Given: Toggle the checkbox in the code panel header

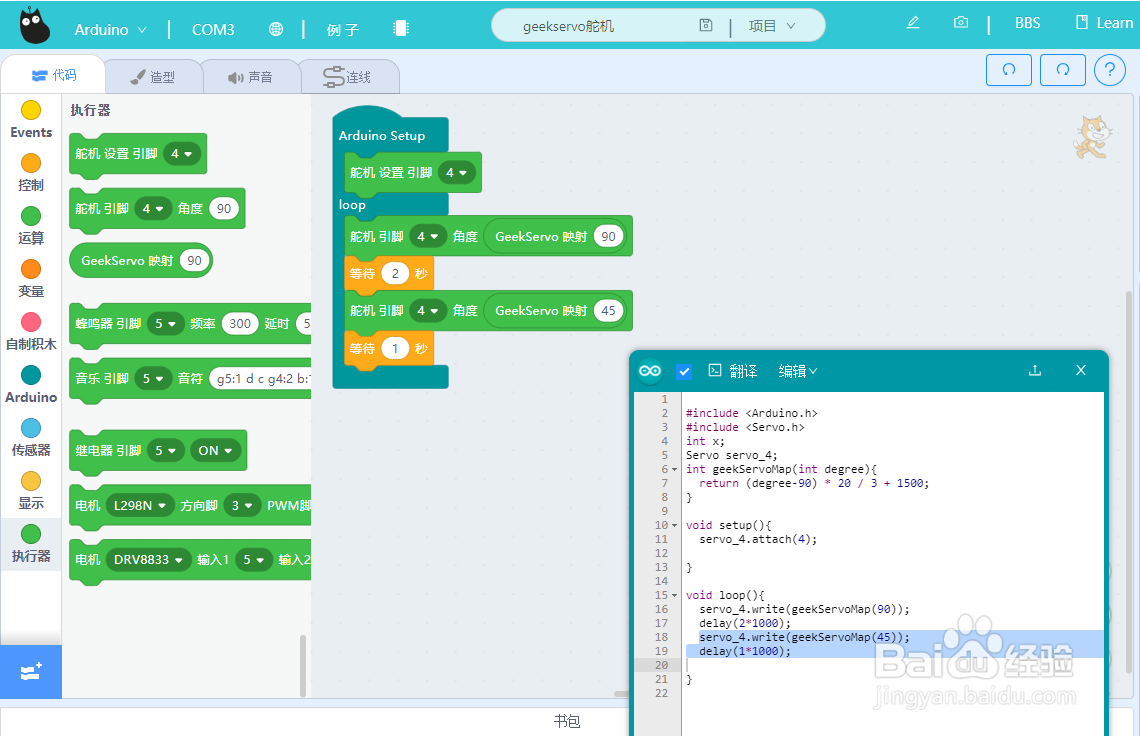Looking at the screenshot, I should (683, 372).
